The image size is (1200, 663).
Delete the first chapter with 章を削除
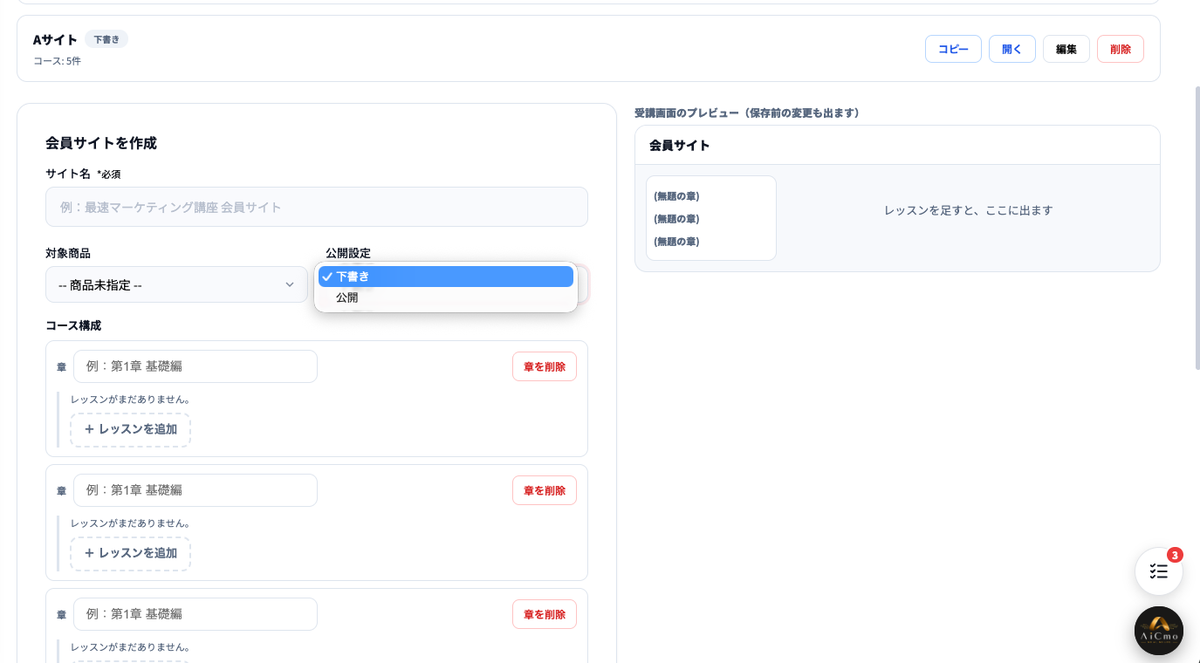click(x=544, y=367)
